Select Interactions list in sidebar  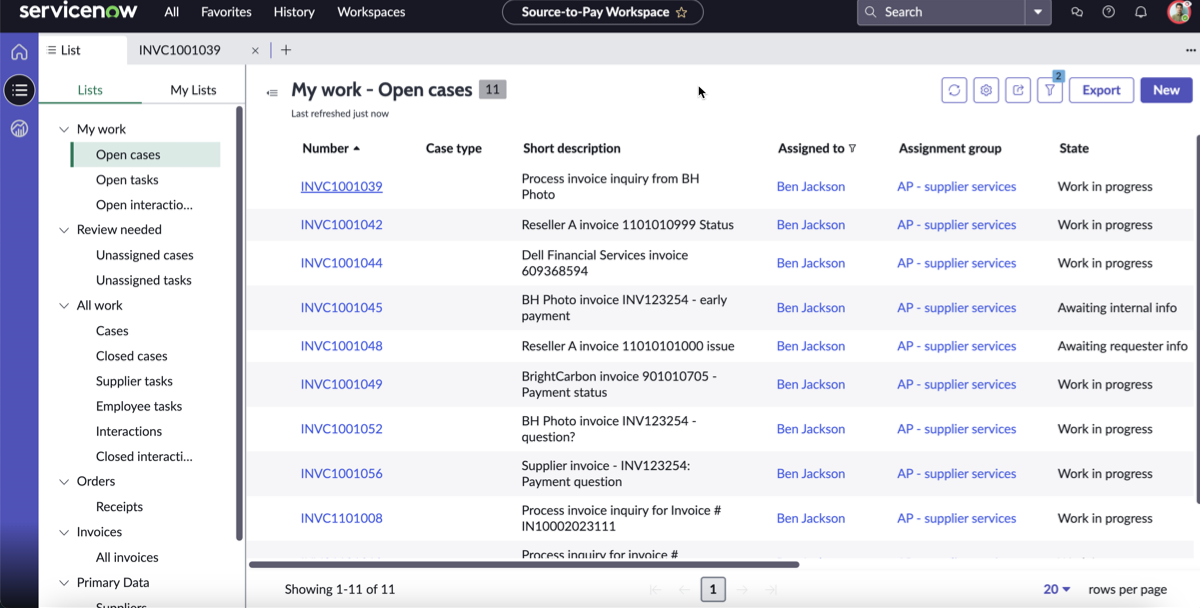(x=128, y=432)
